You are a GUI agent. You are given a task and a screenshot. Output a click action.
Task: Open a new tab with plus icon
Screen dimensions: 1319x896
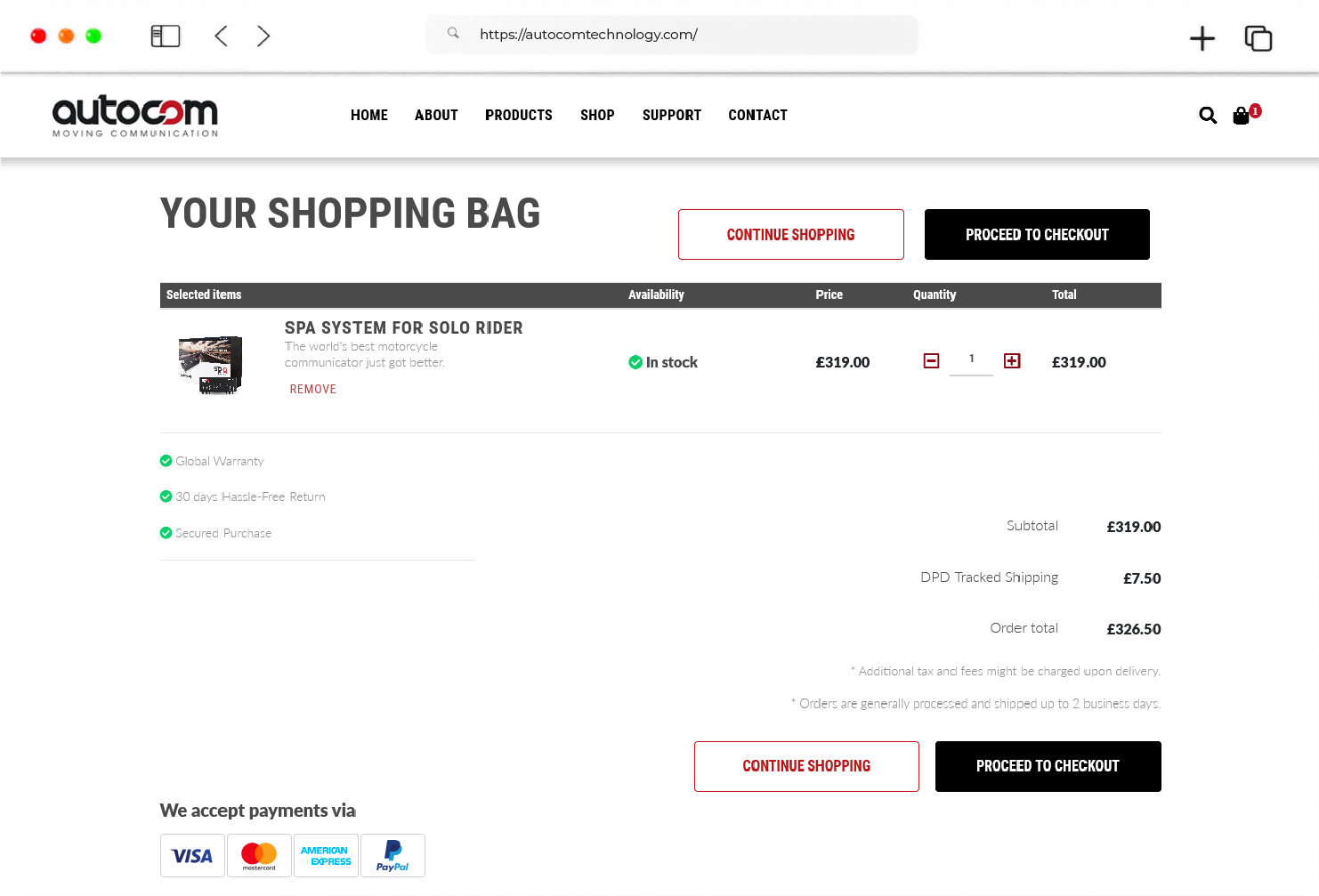pos(1202,38)
